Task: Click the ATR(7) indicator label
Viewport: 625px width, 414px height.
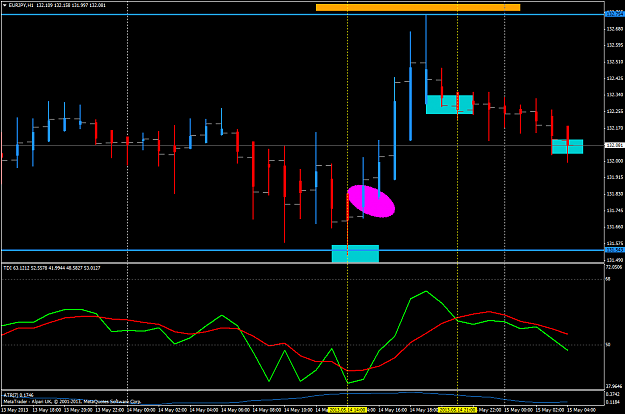Action: [x=19, y=396]
